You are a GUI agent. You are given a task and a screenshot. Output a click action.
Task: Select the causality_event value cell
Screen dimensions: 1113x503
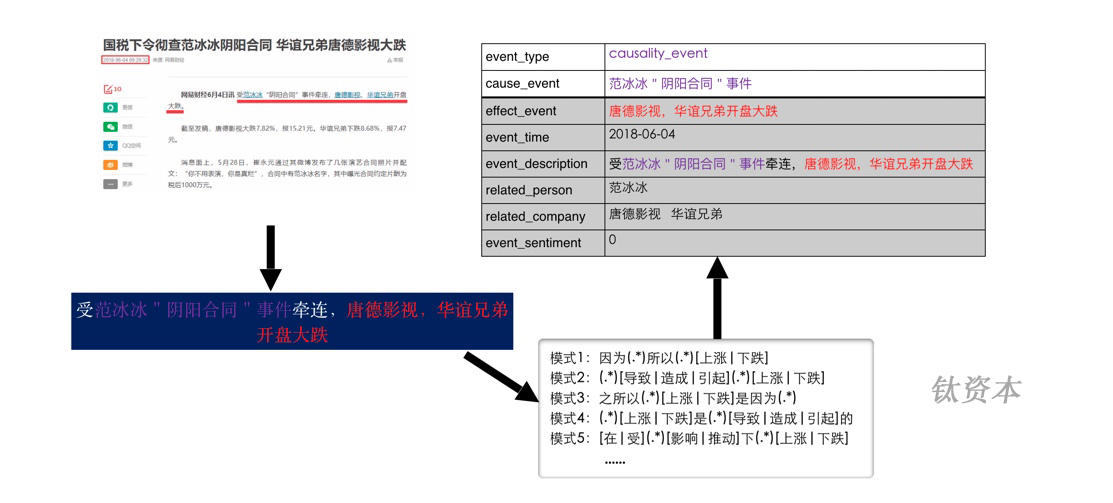[x=794, y=57]
